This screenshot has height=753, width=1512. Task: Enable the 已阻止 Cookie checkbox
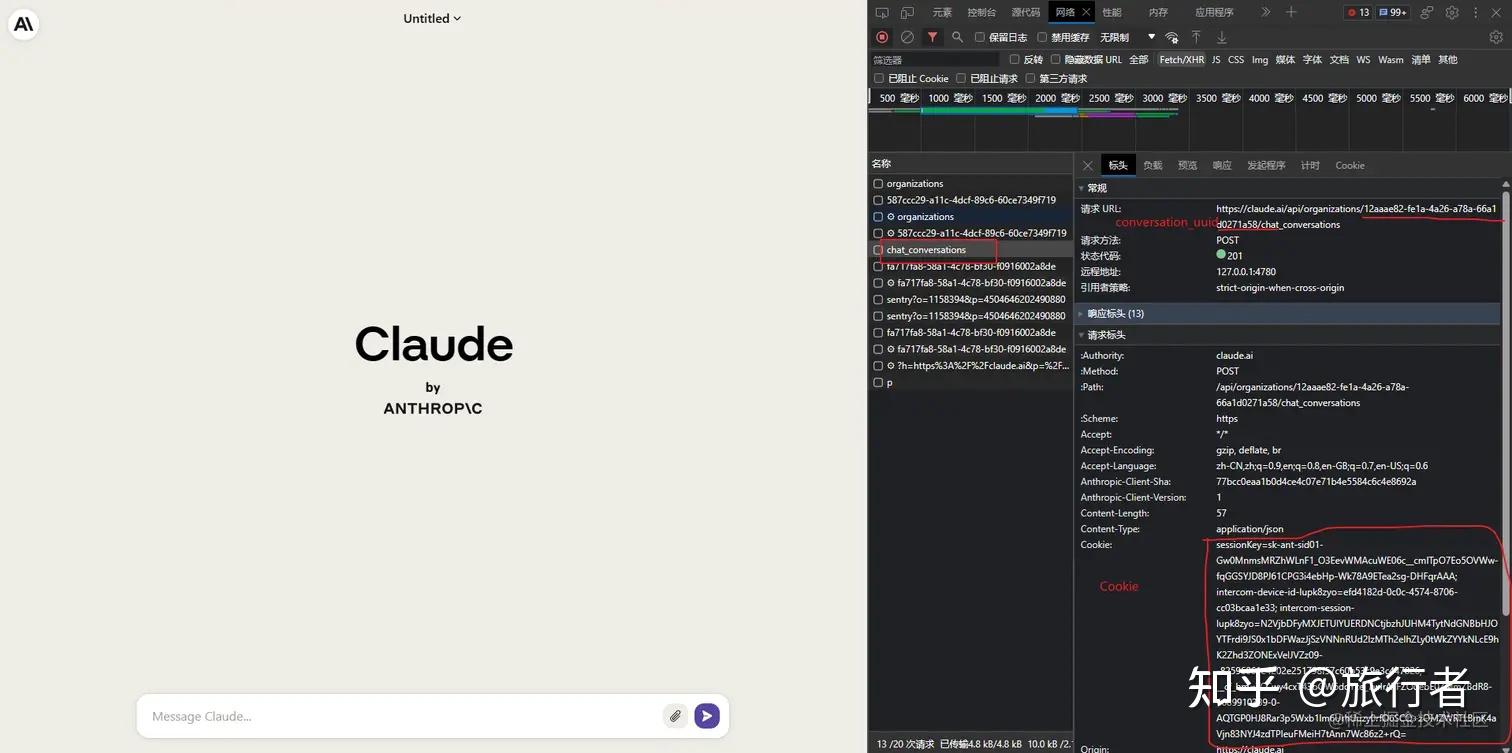pos(879,78)
